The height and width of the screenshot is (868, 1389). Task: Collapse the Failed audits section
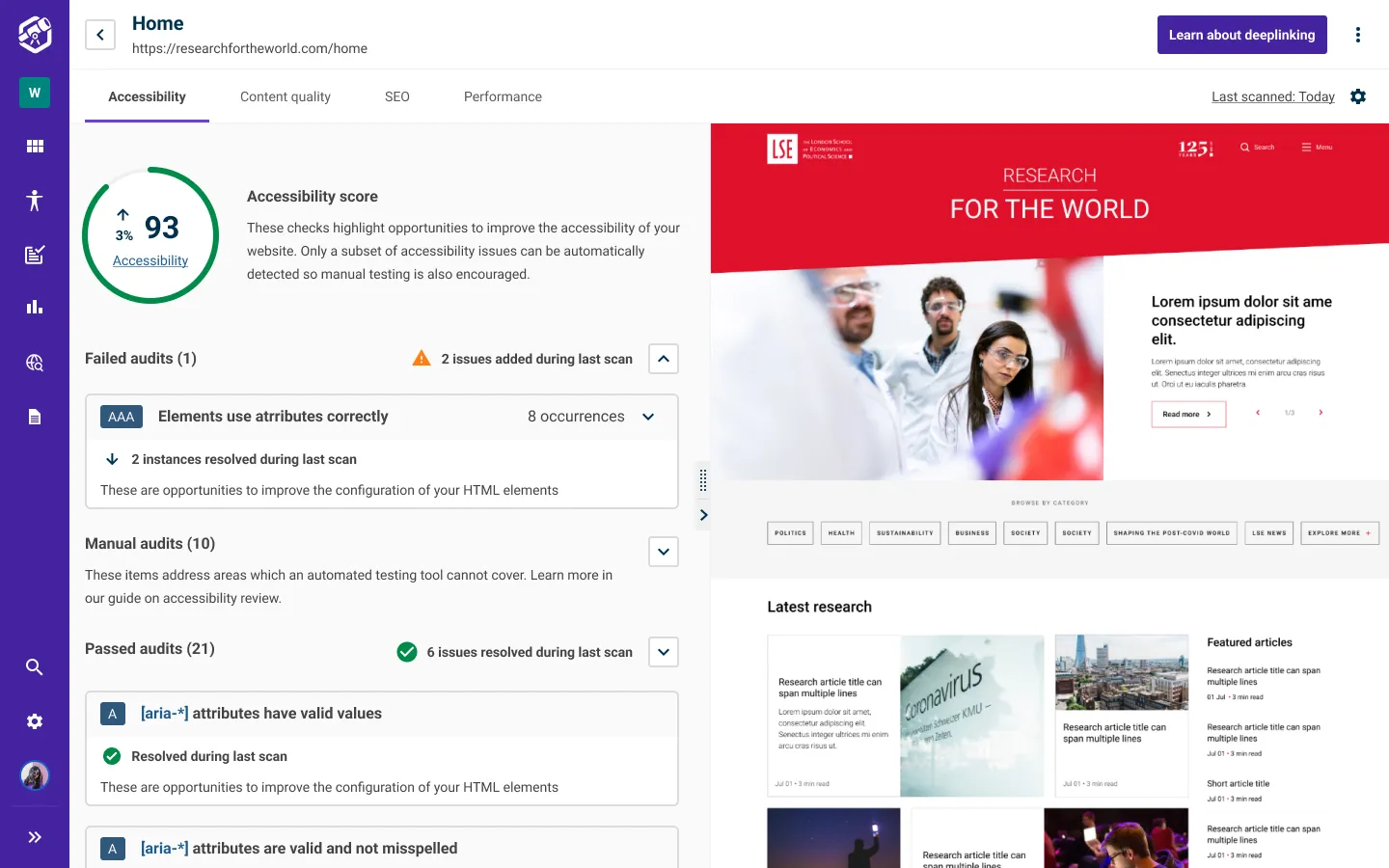(x=663, y=358)
